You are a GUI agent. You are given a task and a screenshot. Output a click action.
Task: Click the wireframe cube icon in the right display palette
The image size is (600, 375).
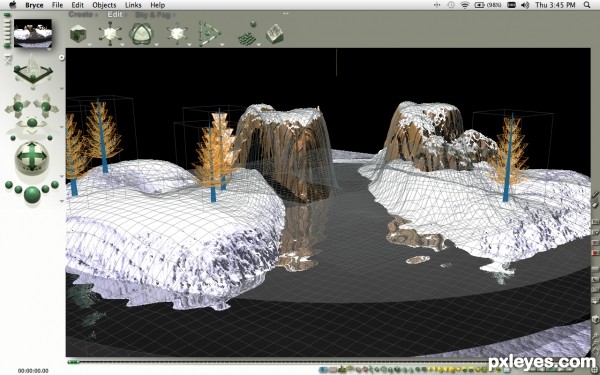click(x=595, y=319)
